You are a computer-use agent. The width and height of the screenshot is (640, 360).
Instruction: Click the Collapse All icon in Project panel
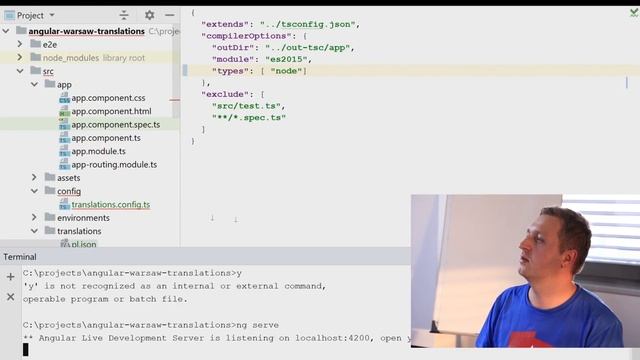(x=124, y=15)
